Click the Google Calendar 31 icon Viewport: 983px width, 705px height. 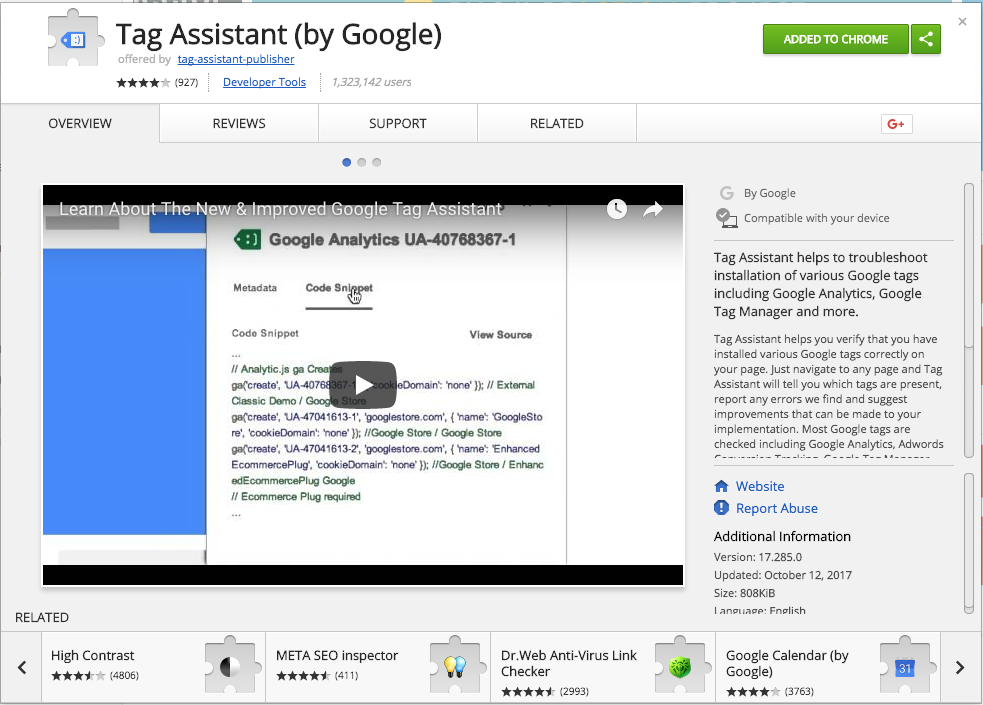(905, 667)
